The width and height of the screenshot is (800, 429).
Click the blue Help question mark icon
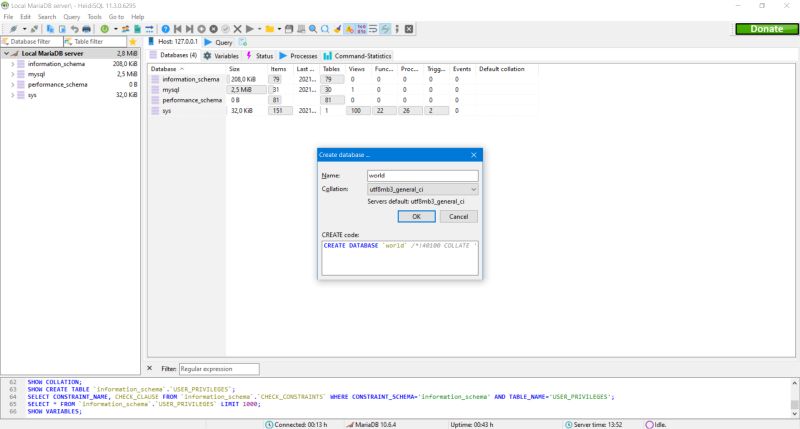pyautogui.click(x=165, y=29)
